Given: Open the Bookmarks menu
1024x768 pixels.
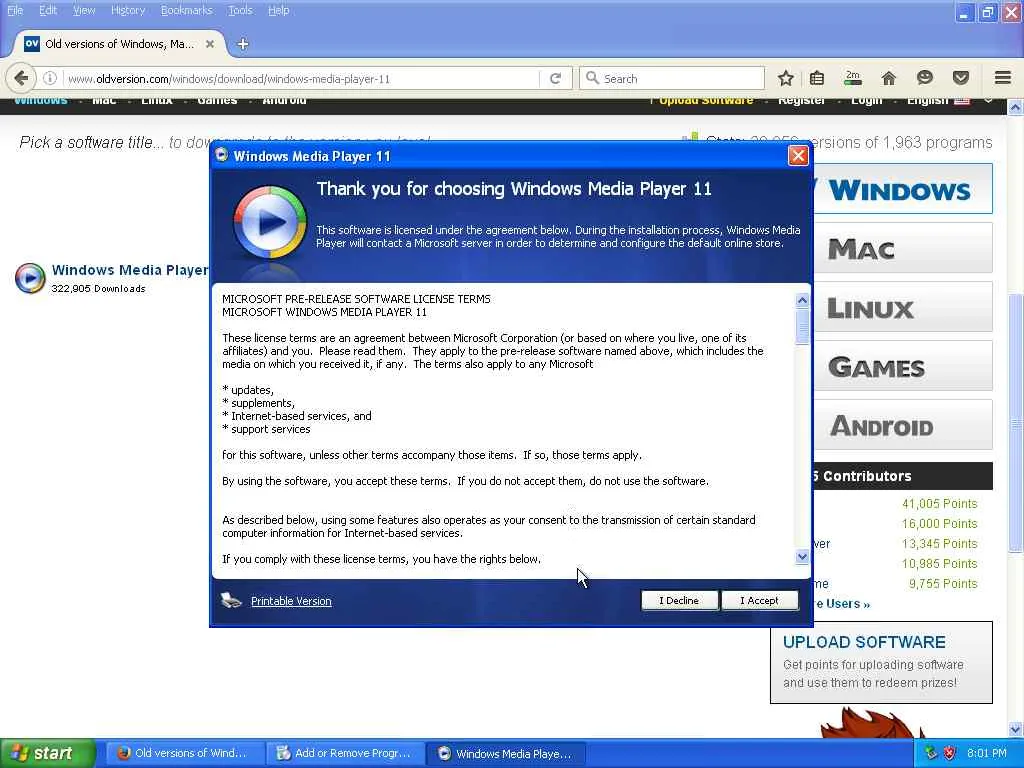Looking at the screenshot, I should point(187,10).
